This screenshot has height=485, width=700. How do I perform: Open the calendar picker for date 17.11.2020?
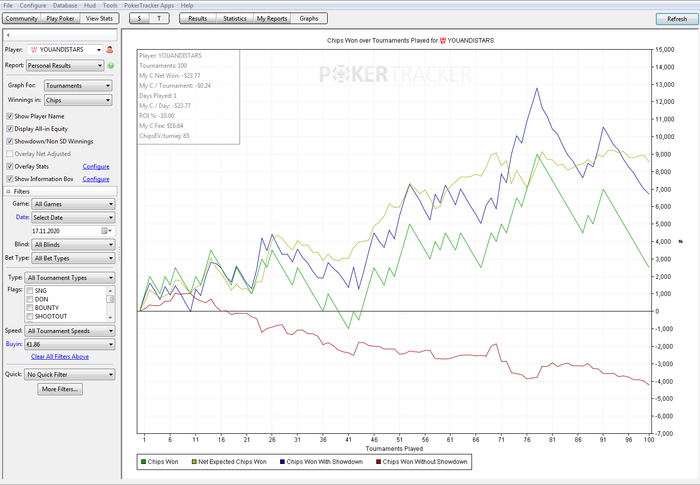105,230
